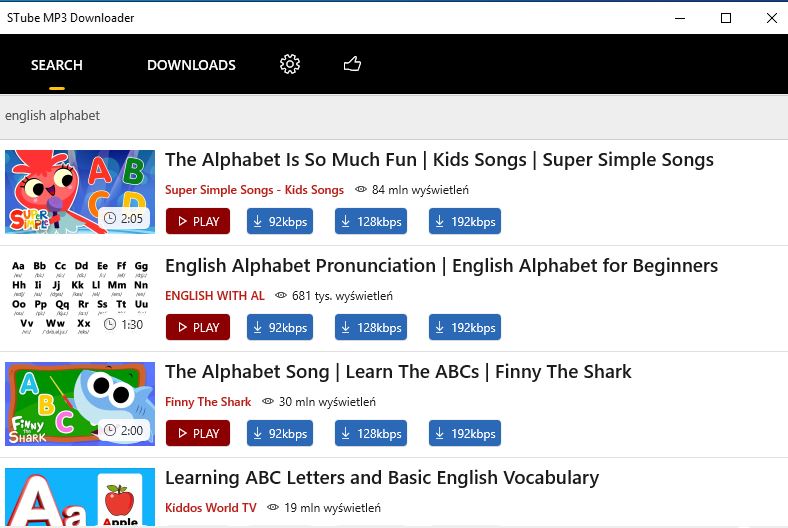Download 'English Alphabet Pronunciation' at 128kbps
This screenshot has width=788, height=528.
pyautogui.click(x=371, y=327)
